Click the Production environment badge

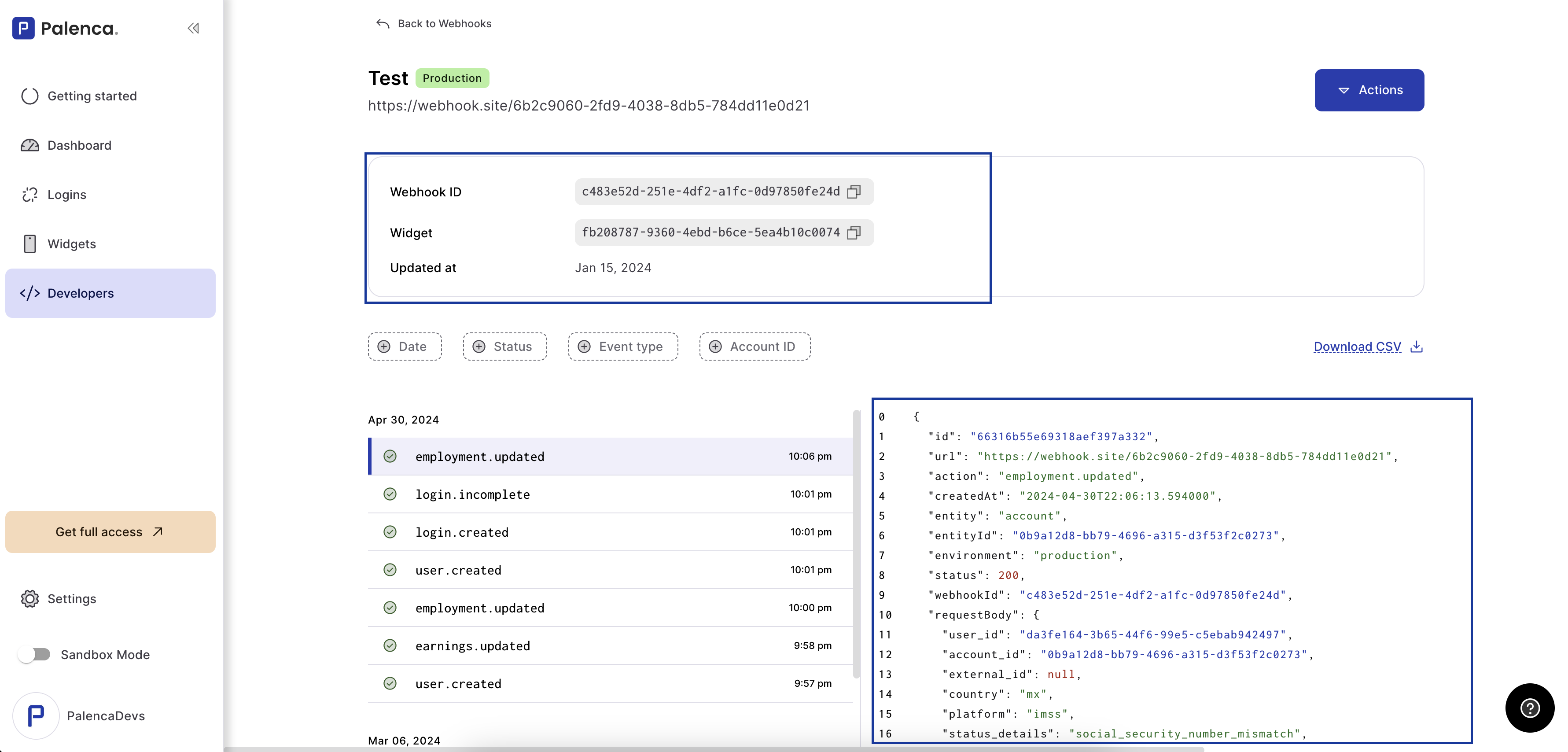[x=452, y=78]
